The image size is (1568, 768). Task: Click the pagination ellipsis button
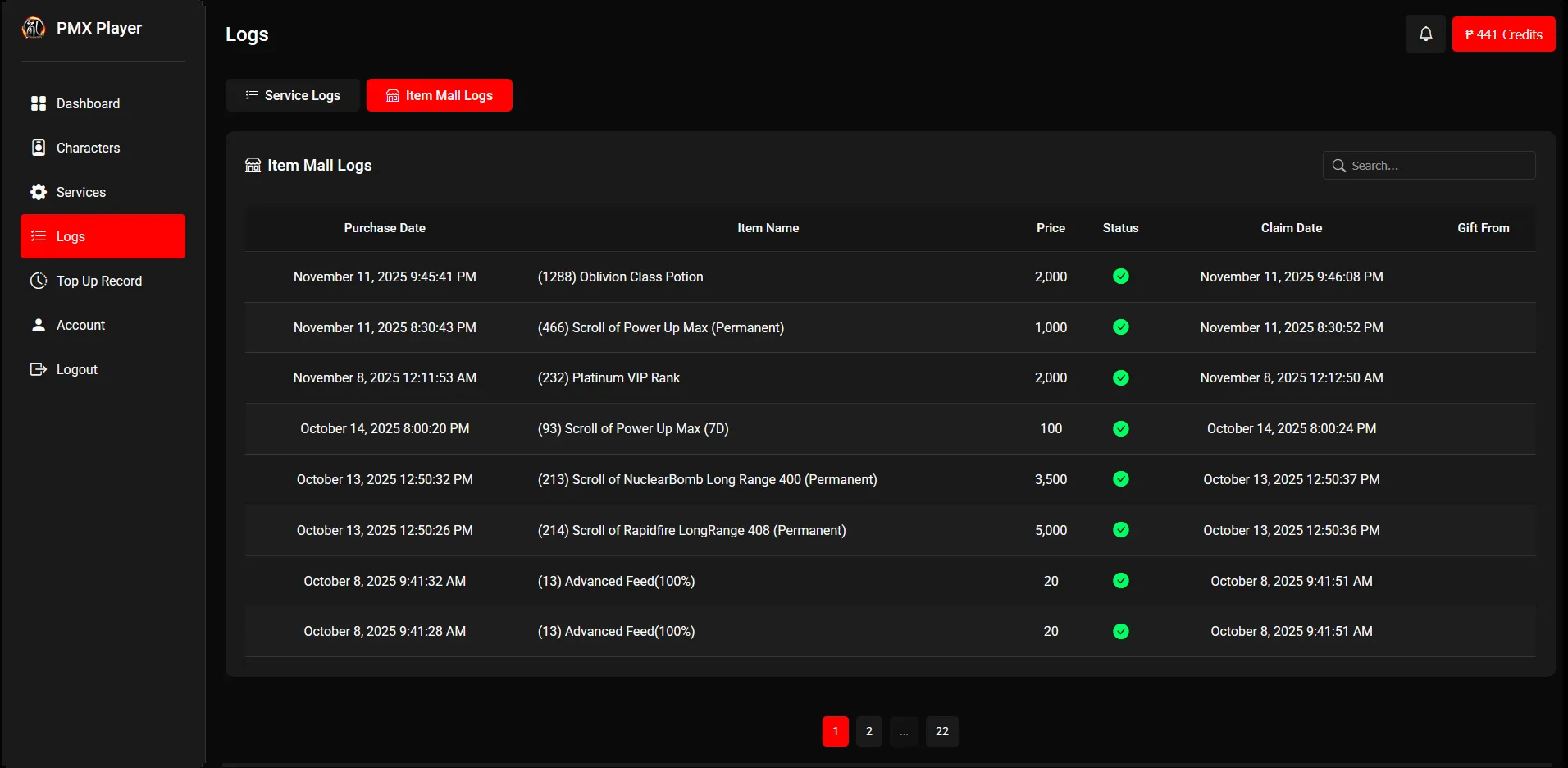click(x=904, y=731)
